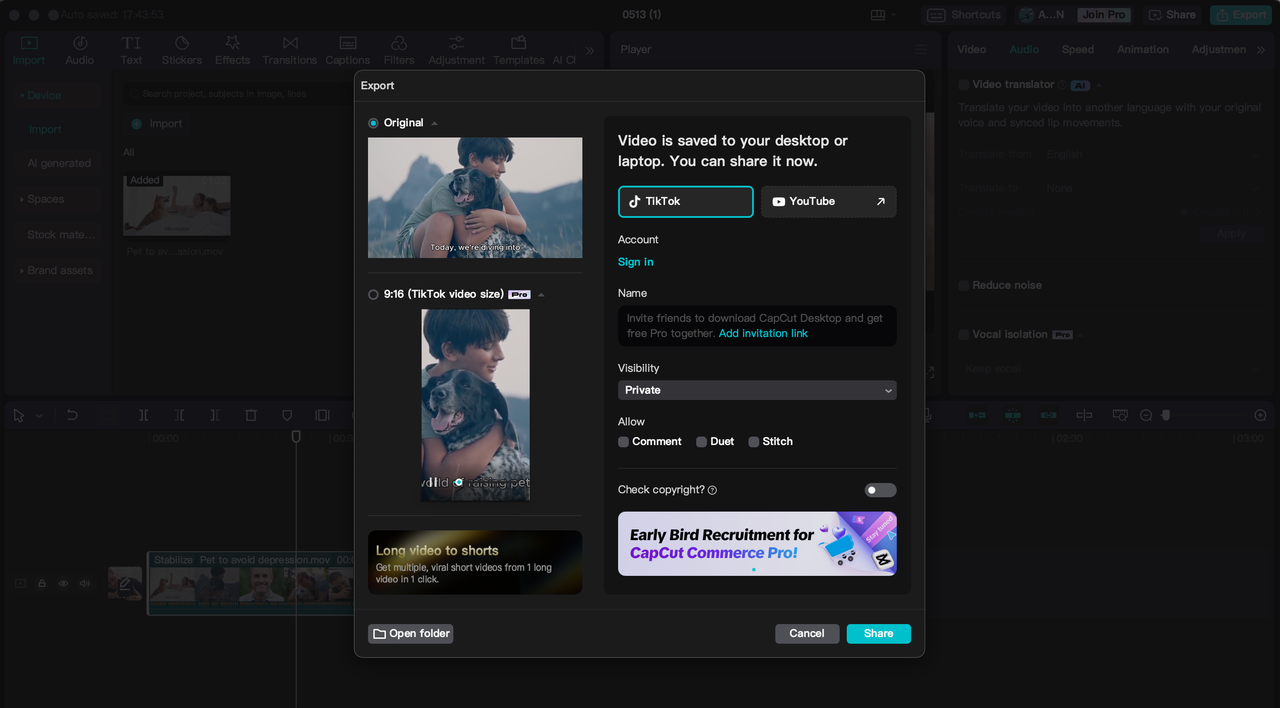Viewport: 1280px width, 708px height.
Task: Switch to the Speed inspector tab
Action: (1078, 50)
